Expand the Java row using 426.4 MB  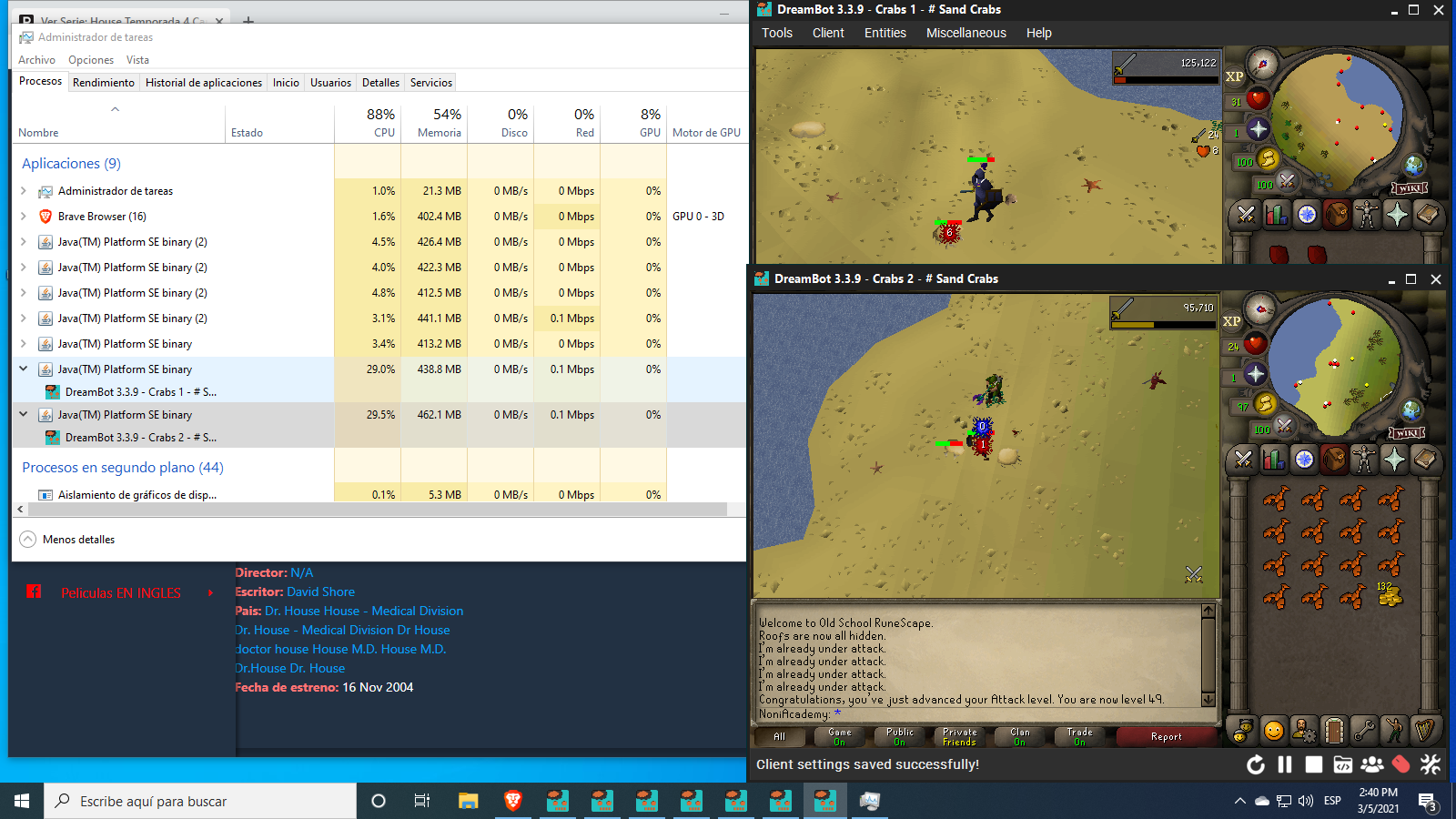pyautogui.click(x=24, y=242)
